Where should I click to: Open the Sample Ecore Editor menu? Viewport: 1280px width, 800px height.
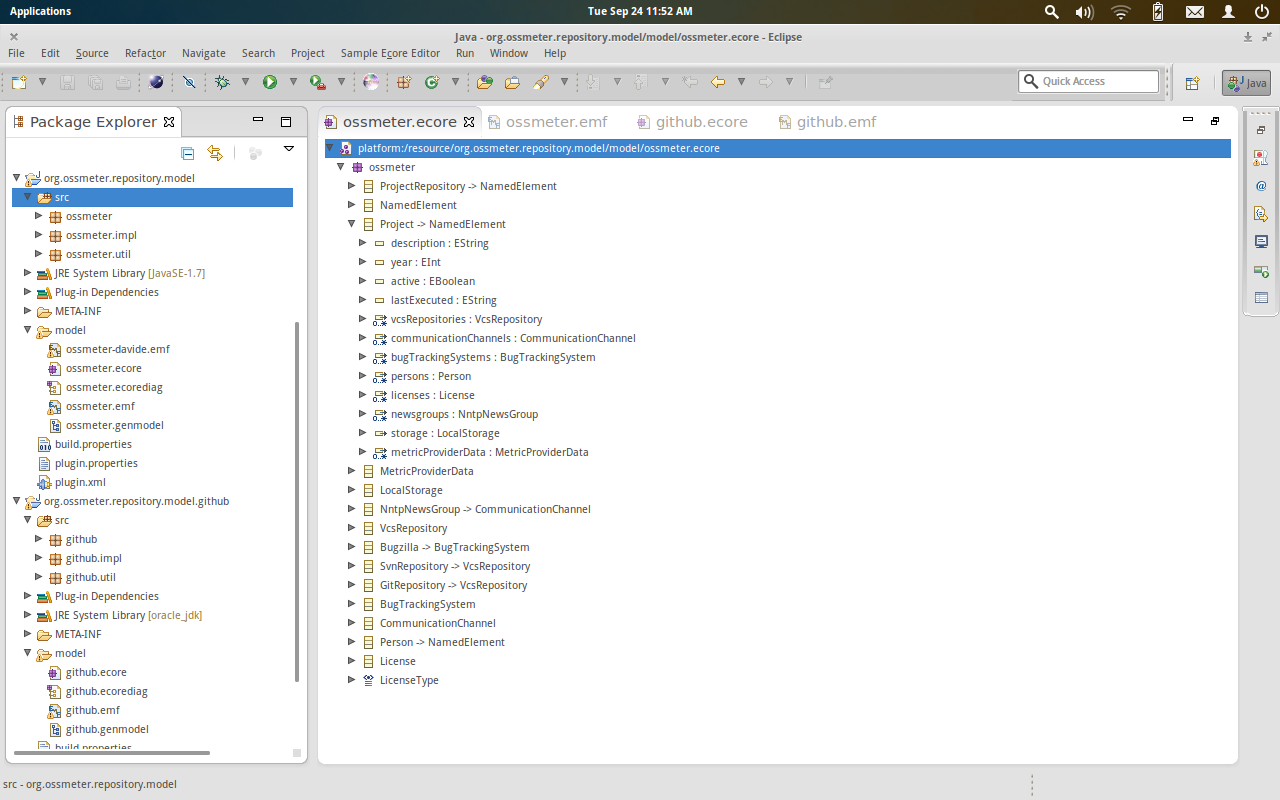tap(390, 53)
